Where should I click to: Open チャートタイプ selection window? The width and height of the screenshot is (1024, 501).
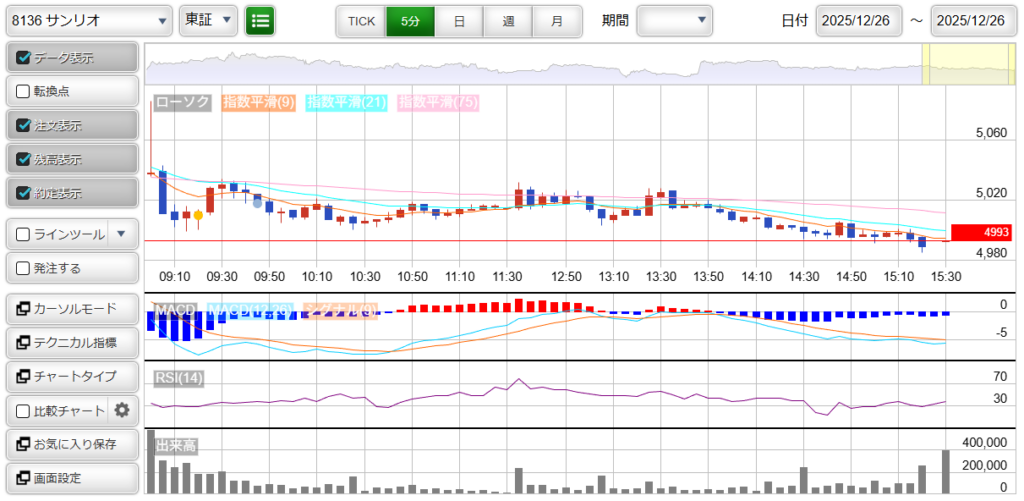tap(71, 376)
